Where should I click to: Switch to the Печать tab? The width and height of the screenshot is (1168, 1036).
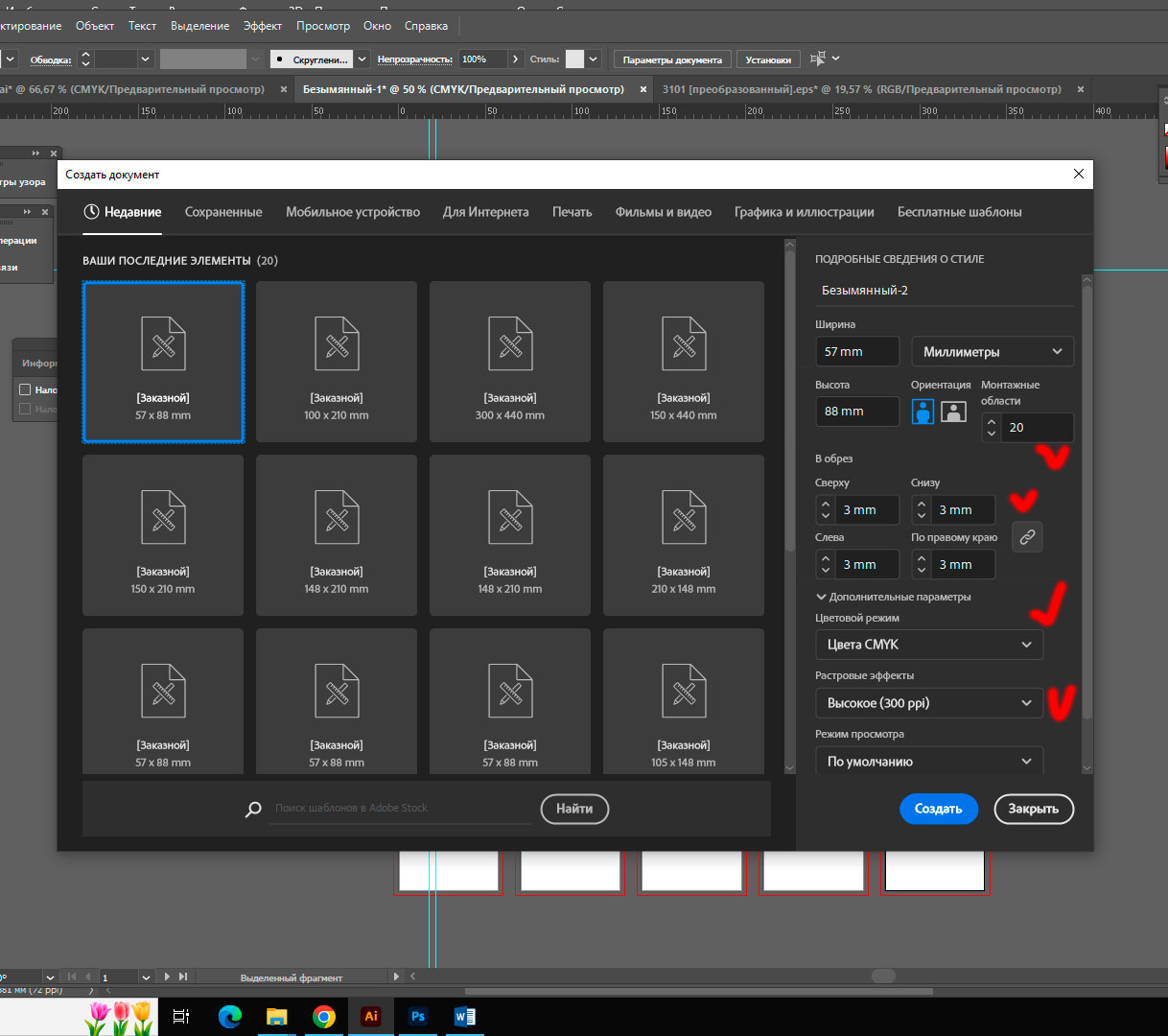click(x=572, y=212)
